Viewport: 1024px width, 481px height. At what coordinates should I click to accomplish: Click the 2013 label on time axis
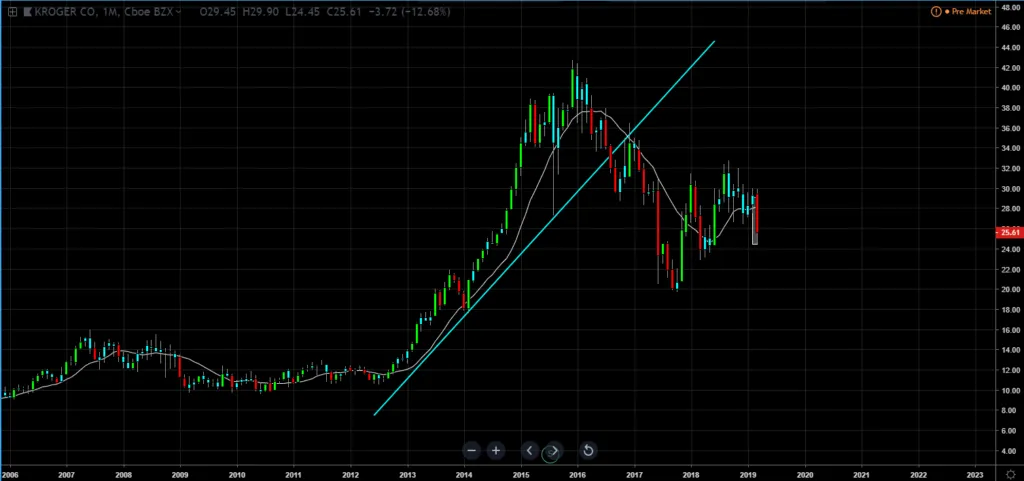[408, 475]
